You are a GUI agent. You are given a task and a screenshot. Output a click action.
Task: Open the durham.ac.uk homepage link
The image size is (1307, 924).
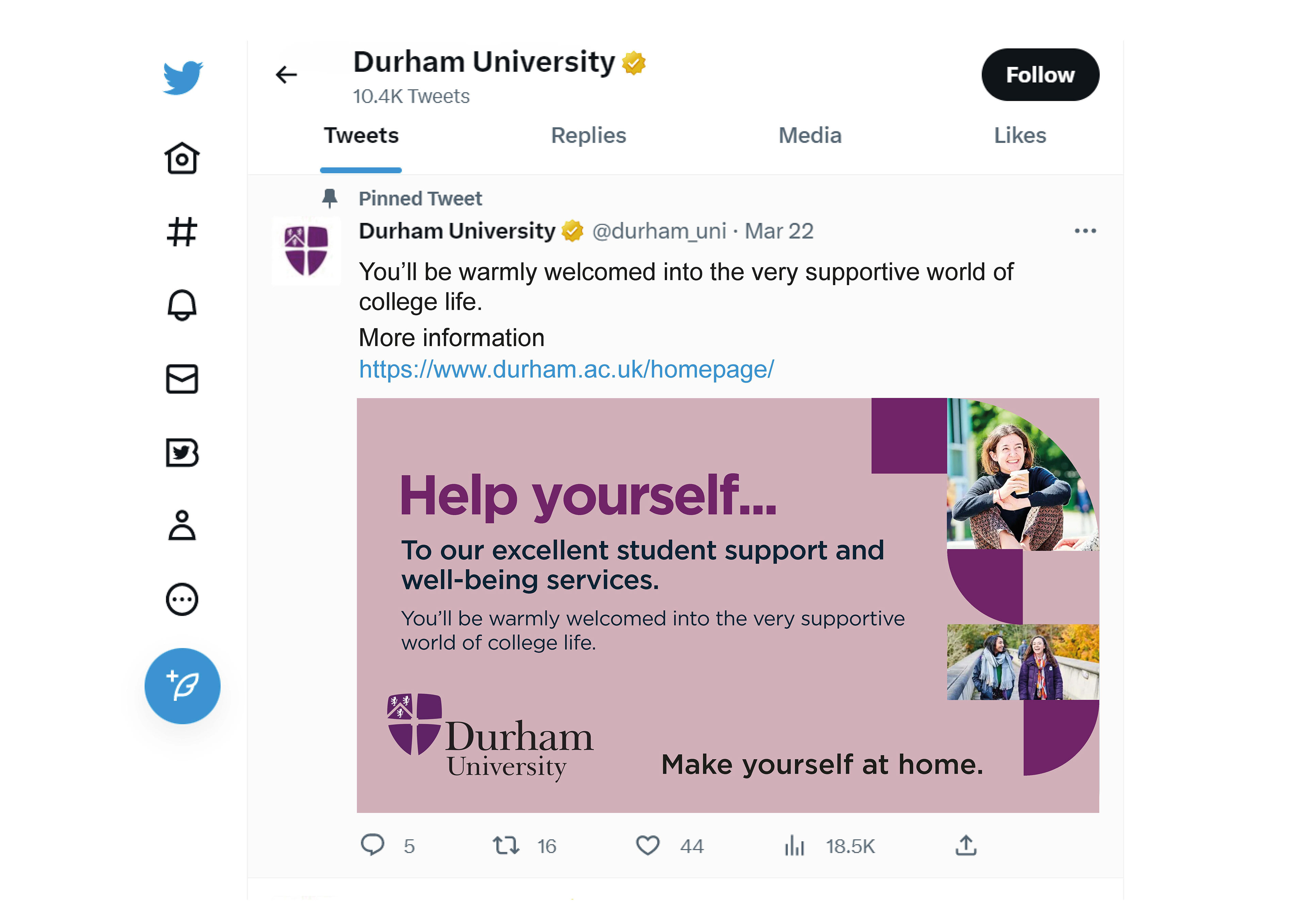[x=566, y=370]
